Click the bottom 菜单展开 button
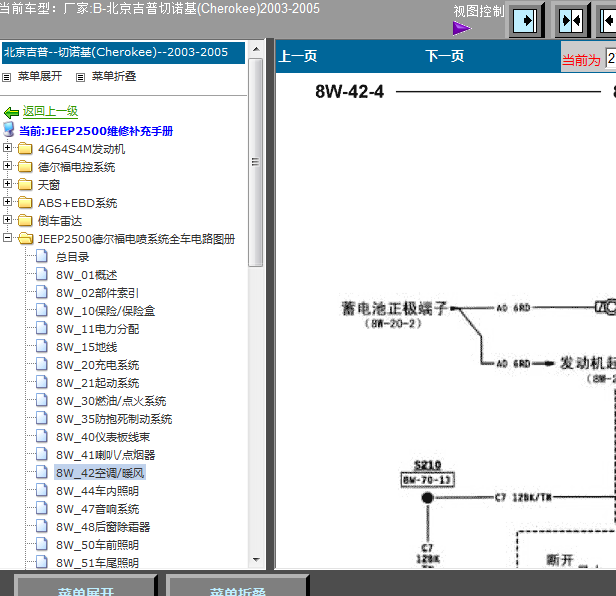616x596 pixels. coord(86,586)
